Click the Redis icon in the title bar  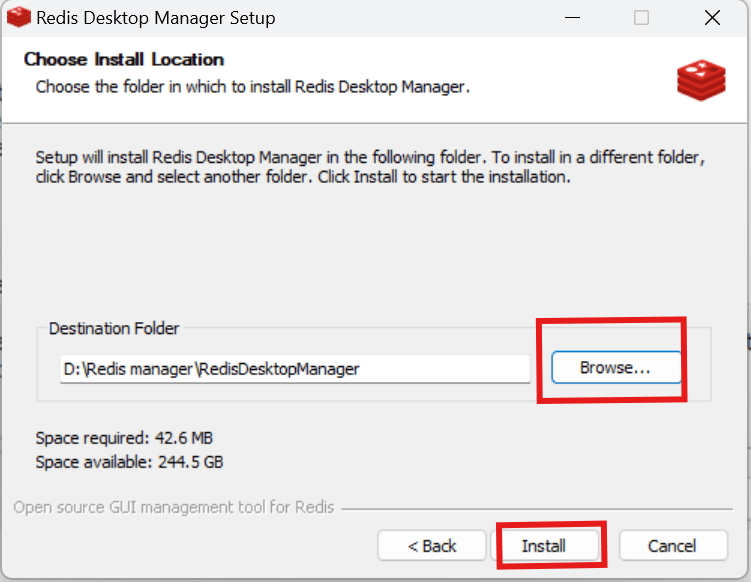19,18
